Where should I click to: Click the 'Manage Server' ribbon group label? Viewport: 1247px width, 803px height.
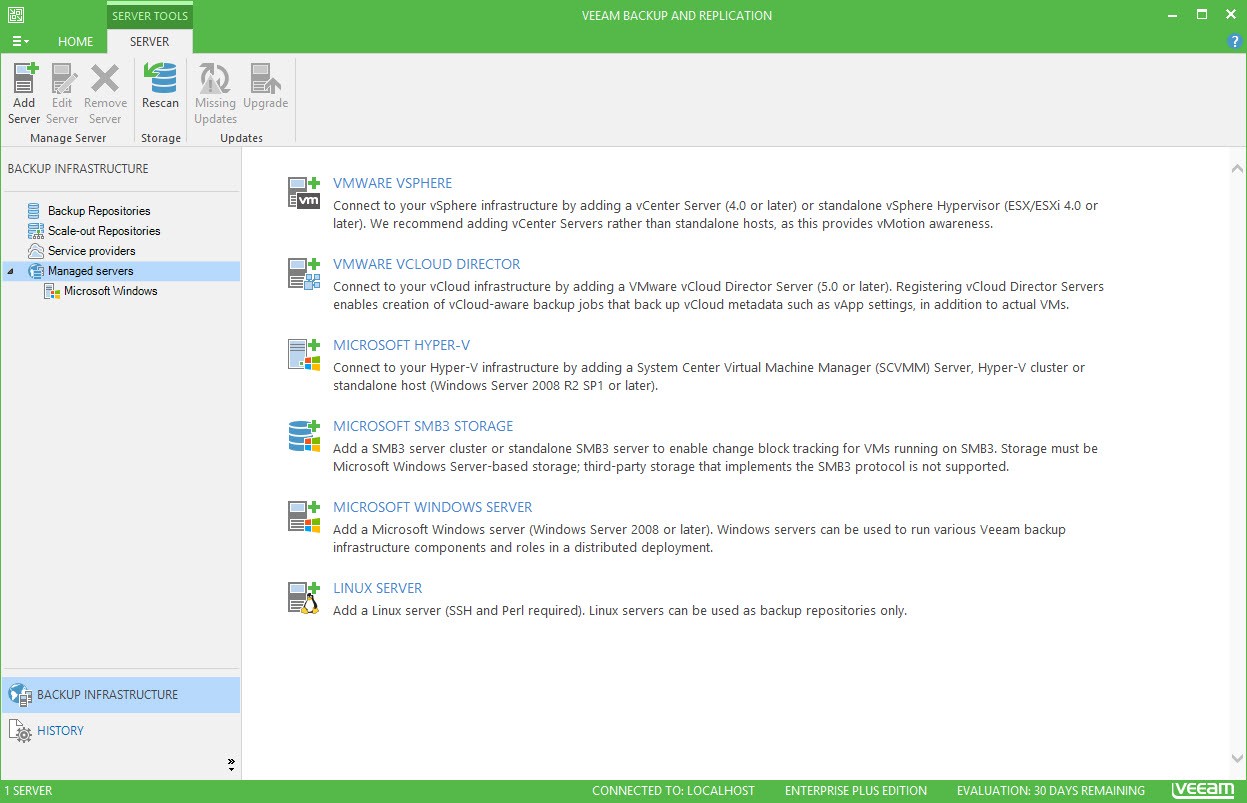pyautogui.click(x=68, y=138)
